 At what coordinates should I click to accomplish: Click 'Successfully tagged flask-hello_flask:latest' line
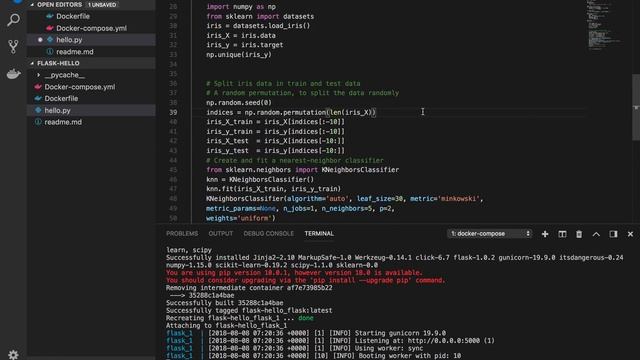pos(249,311)
